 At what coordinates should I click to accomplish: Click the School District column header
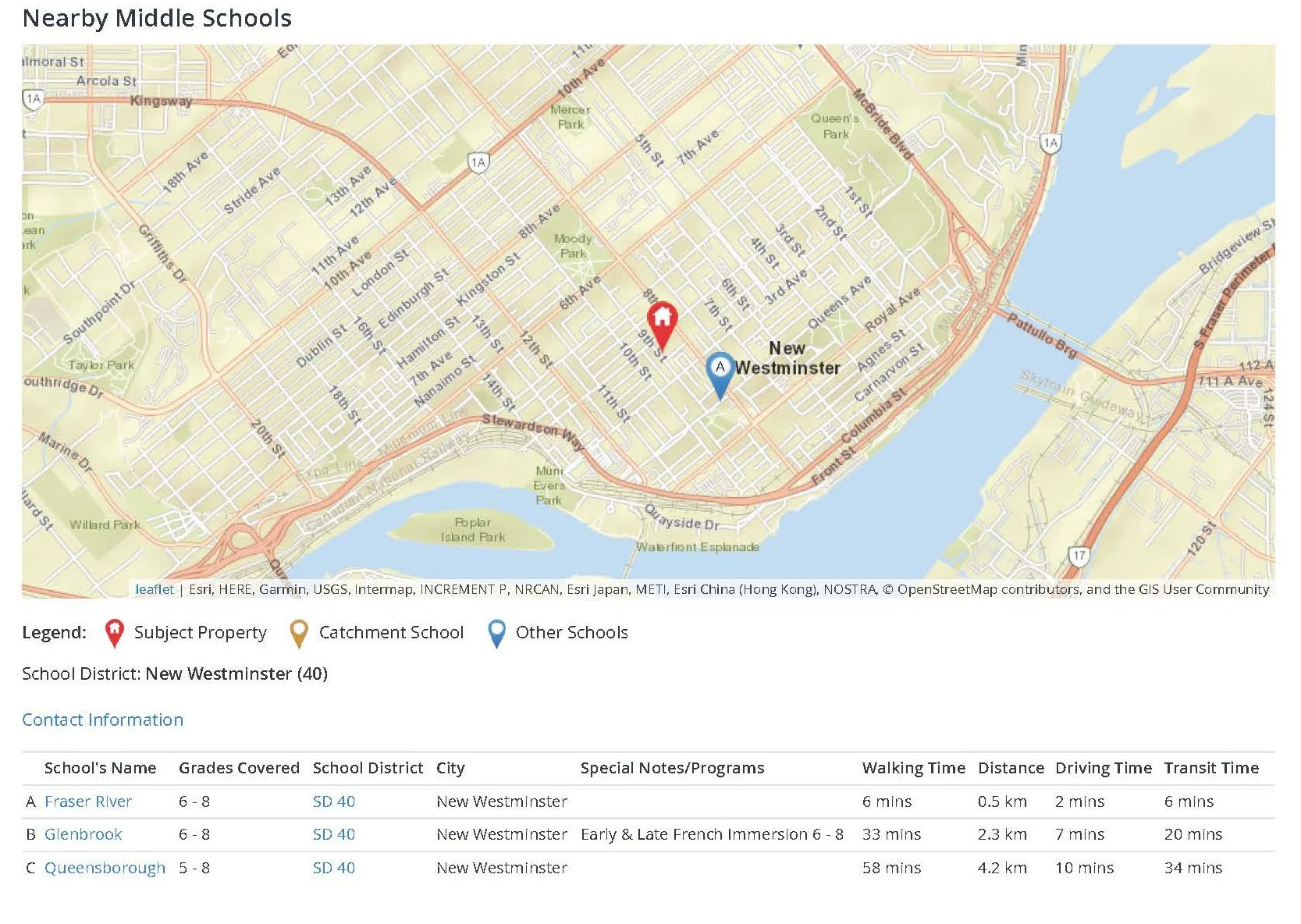pos(368,768)
